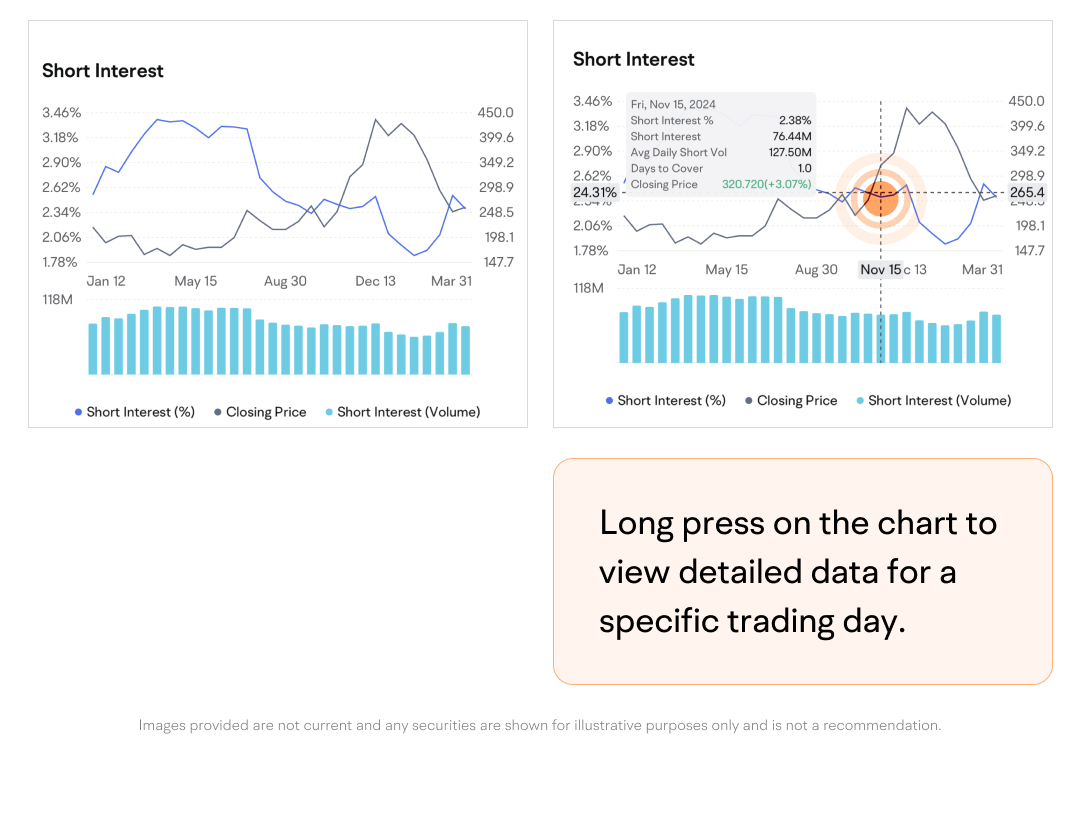1081x832 pixels.
Task: Click the 265.4 crosshair price label
Action: pos(1027,192)
